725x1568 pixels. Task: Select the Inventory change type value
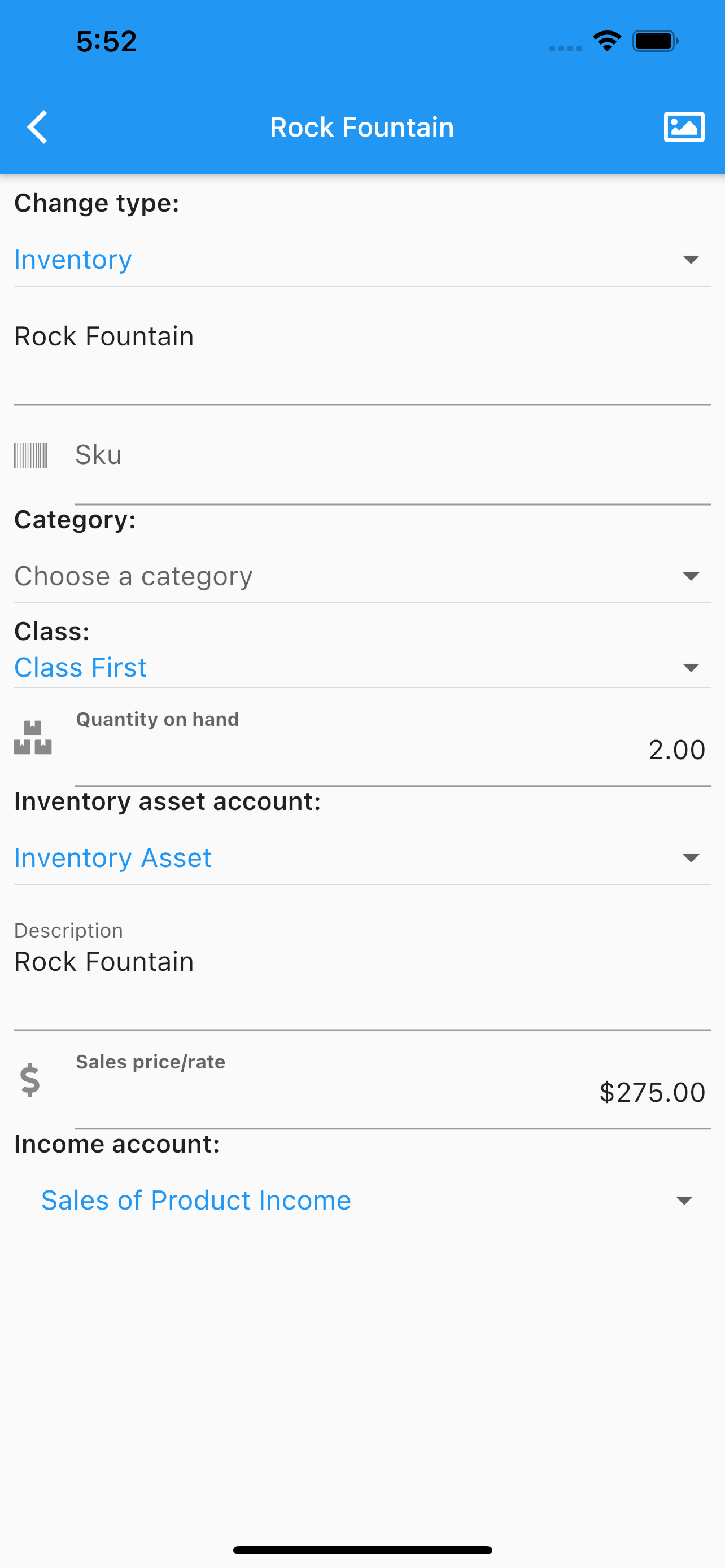click(73, 260)
